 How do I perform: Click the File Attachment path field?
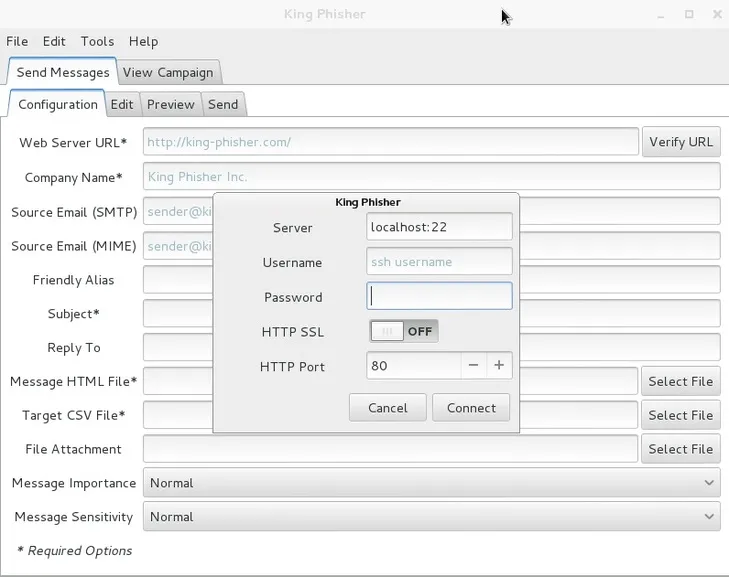391,449
